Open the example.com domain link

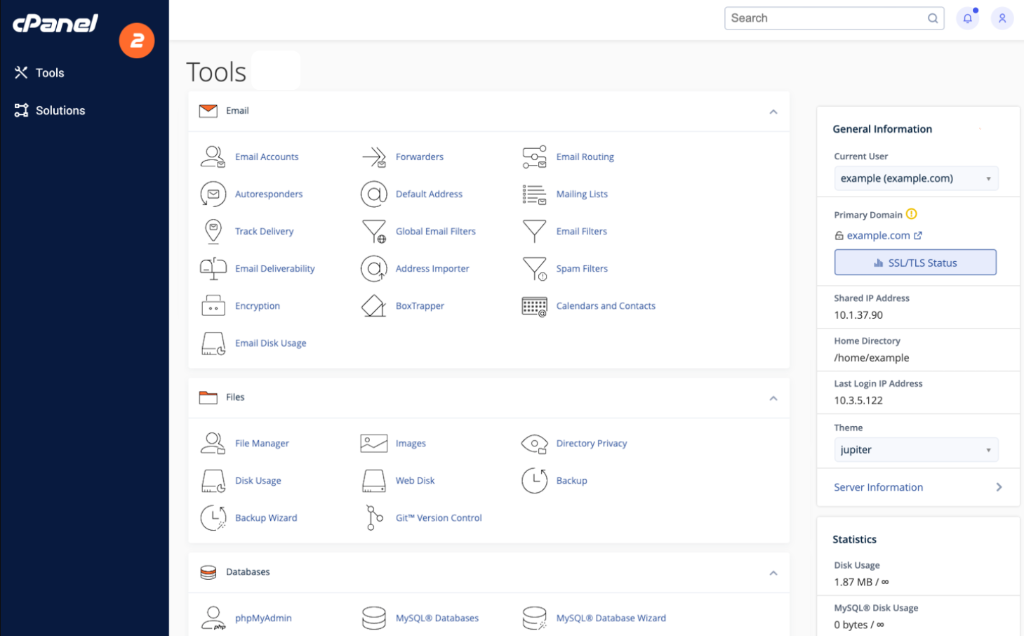tap(878, 235)
